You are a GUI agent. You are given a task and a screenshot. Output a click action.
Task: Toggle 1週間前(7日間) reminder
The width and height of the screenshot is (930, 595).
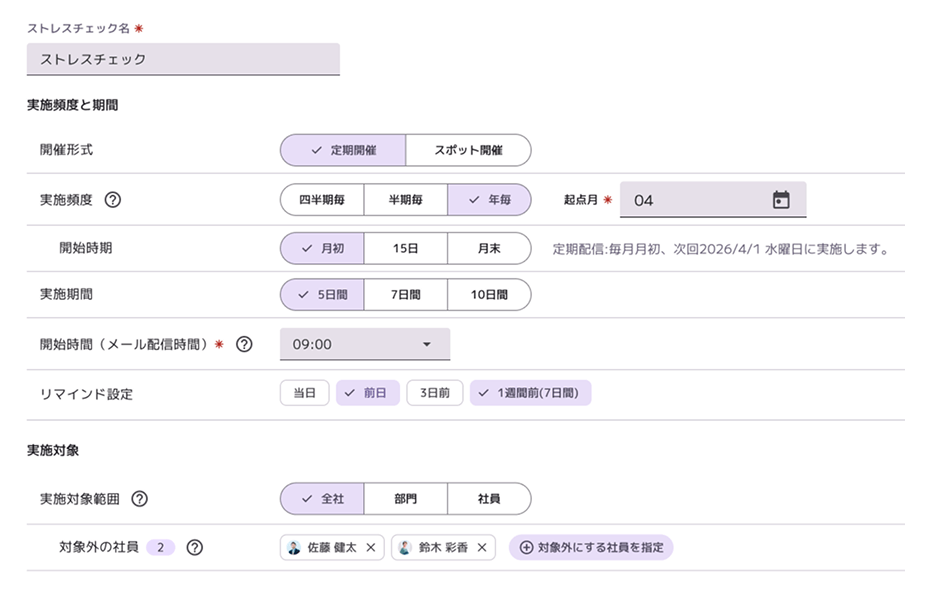tap(531, 393)
